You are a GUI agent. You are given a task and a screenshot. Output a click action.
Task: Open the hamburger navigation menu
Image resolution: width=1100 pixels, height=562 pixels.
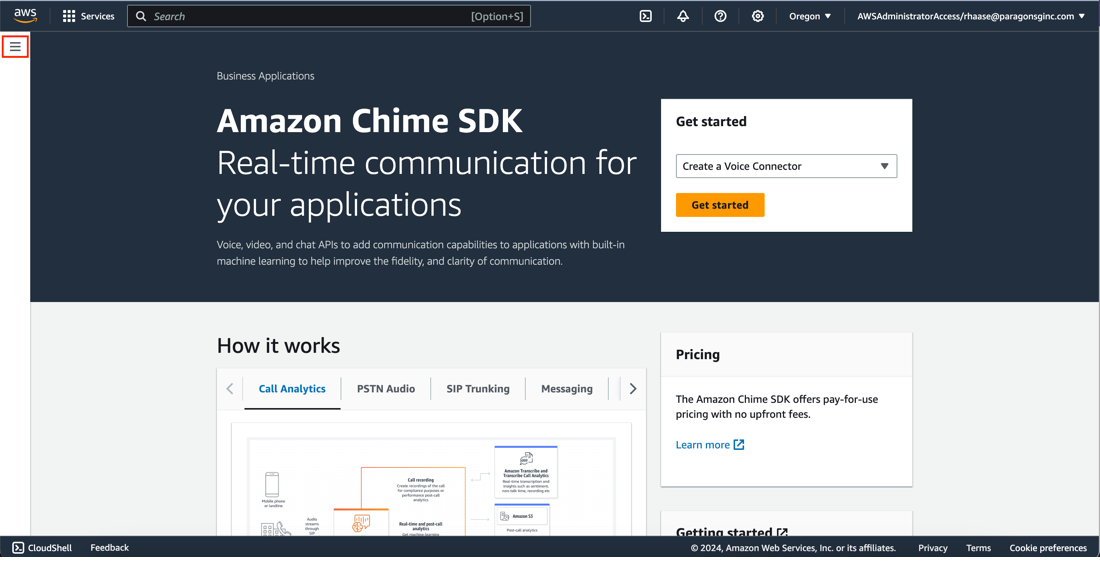(x=15, y=47)
